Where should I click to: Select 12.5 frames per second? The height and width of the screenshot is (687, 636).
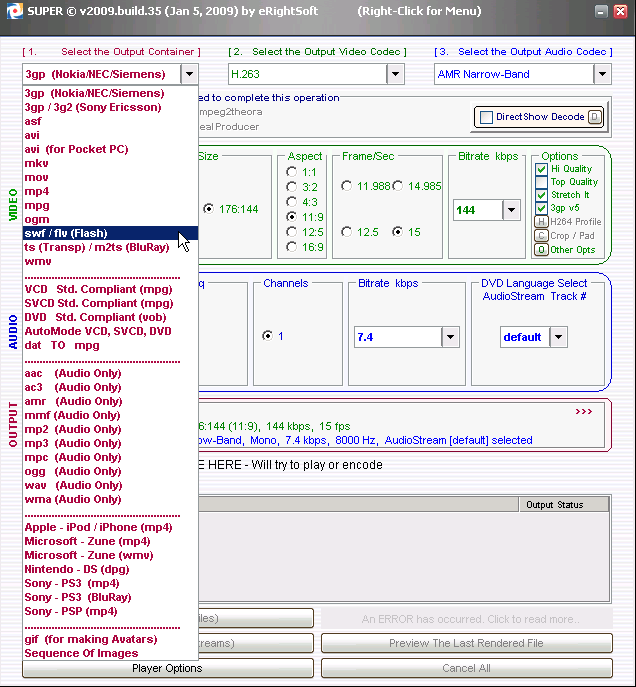pyautogui.click(x=346, y=231)
